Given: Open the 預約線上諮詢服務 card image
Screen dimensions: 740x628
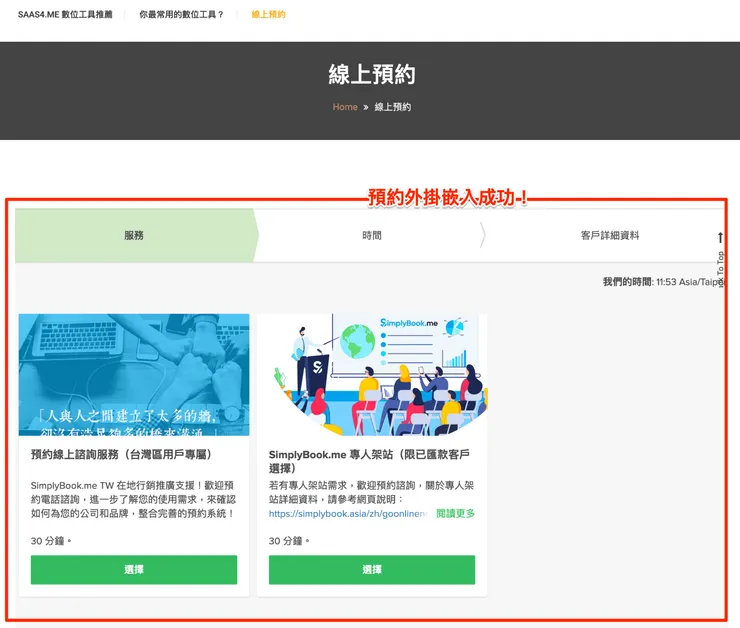Looking at the screenshot, I should pos(134,375).
